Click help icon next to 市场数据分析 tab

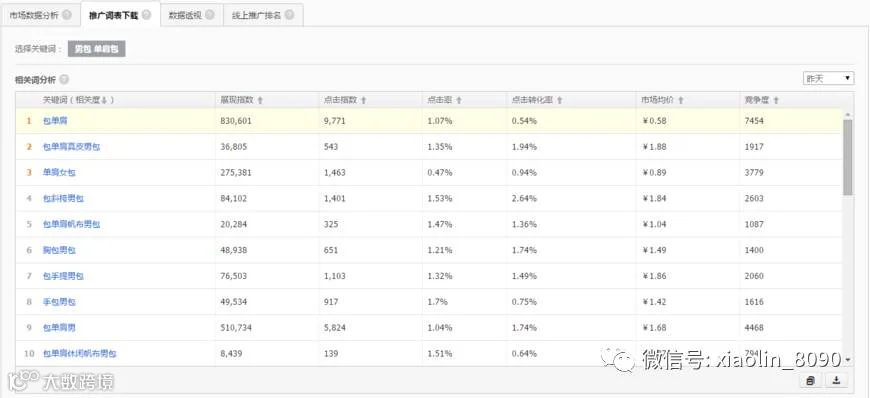pos(67,15)
